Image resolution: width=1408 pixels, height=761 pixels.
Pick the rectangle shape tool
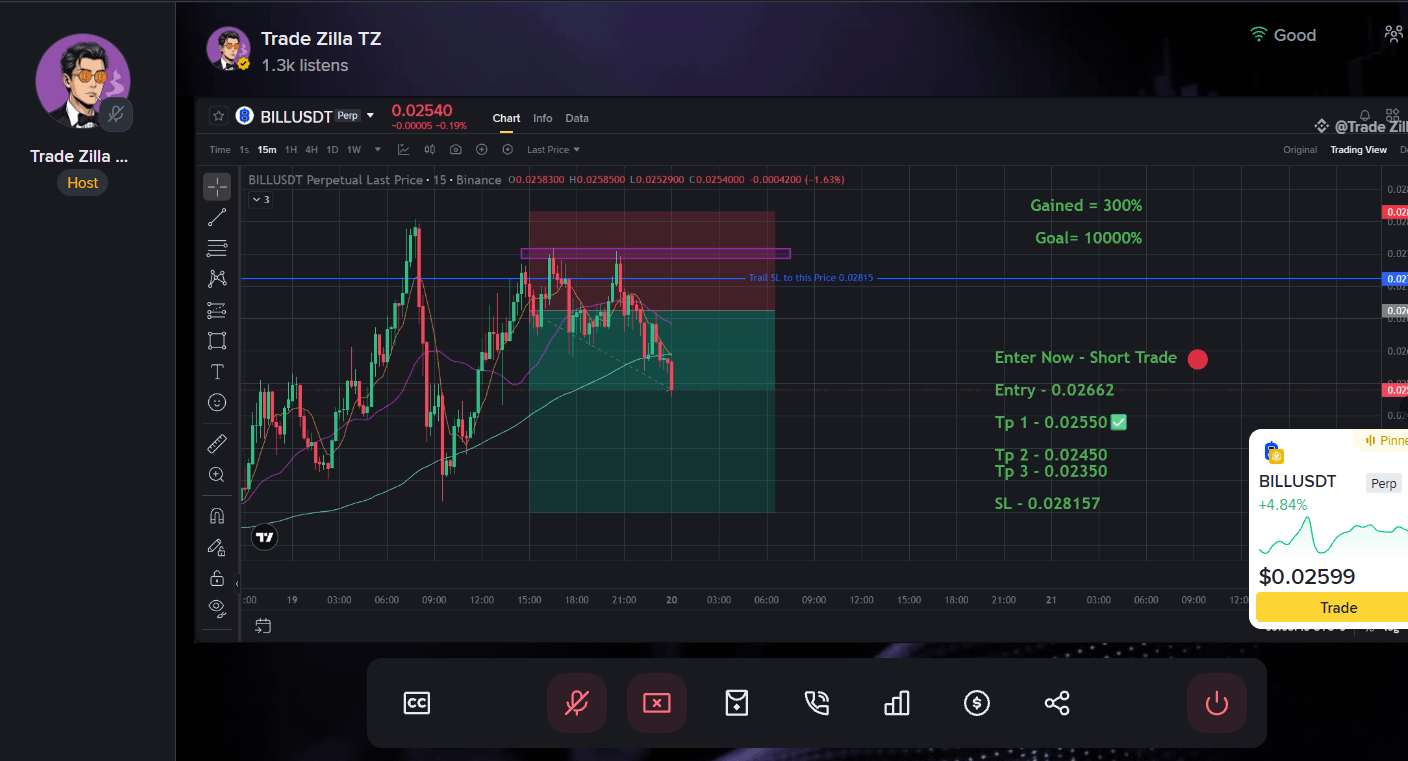click(217, 341)
